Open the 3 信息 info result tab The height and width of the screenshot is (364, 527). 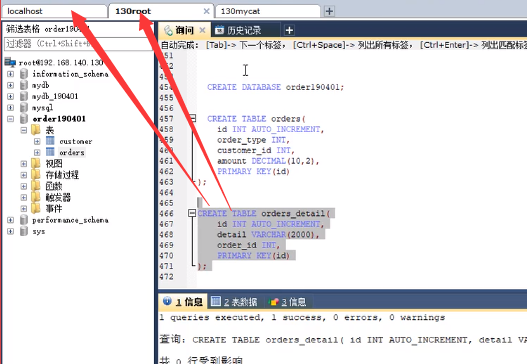point(287,301)
